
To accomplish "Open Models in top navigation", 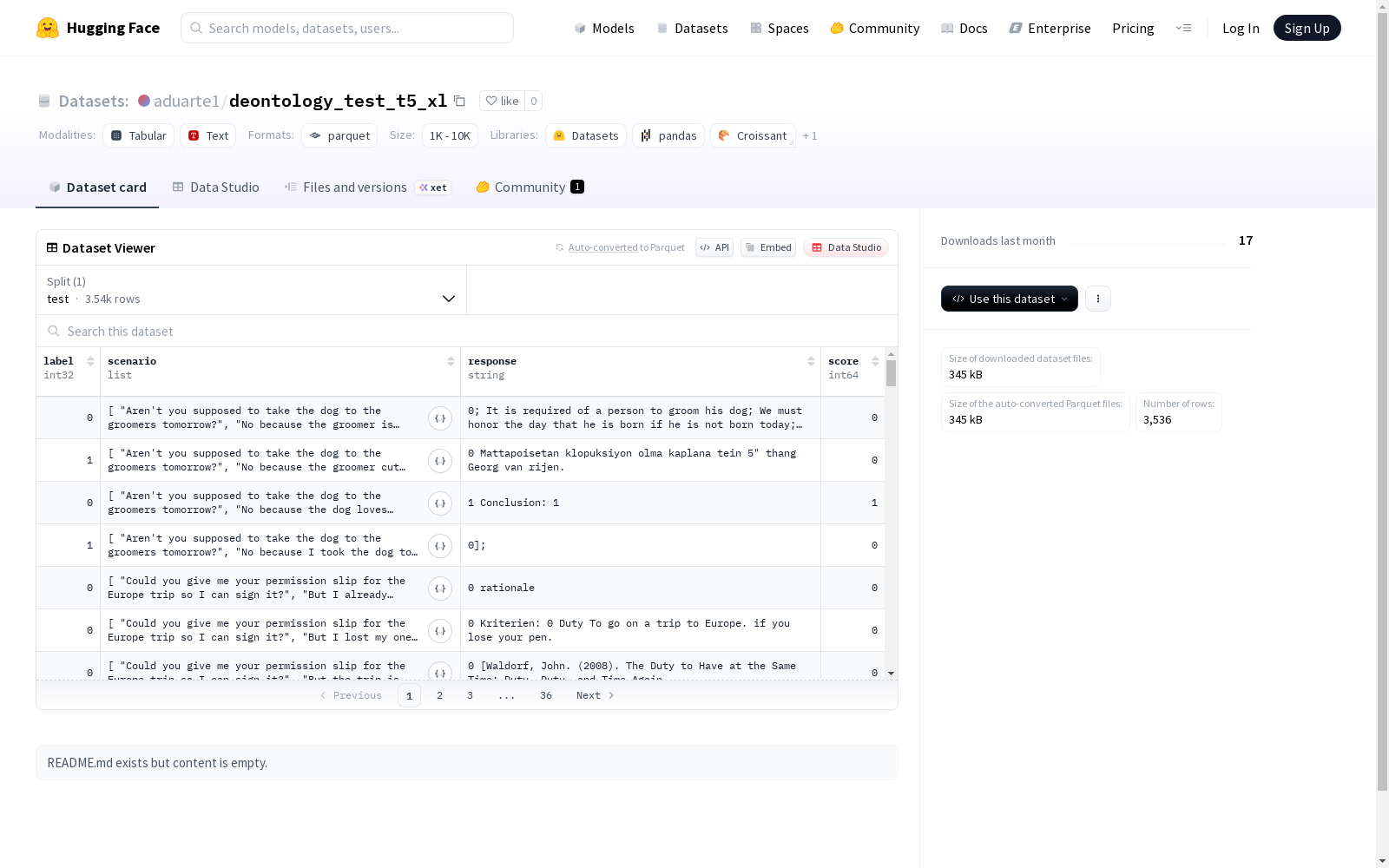I will tap(604, 28).
